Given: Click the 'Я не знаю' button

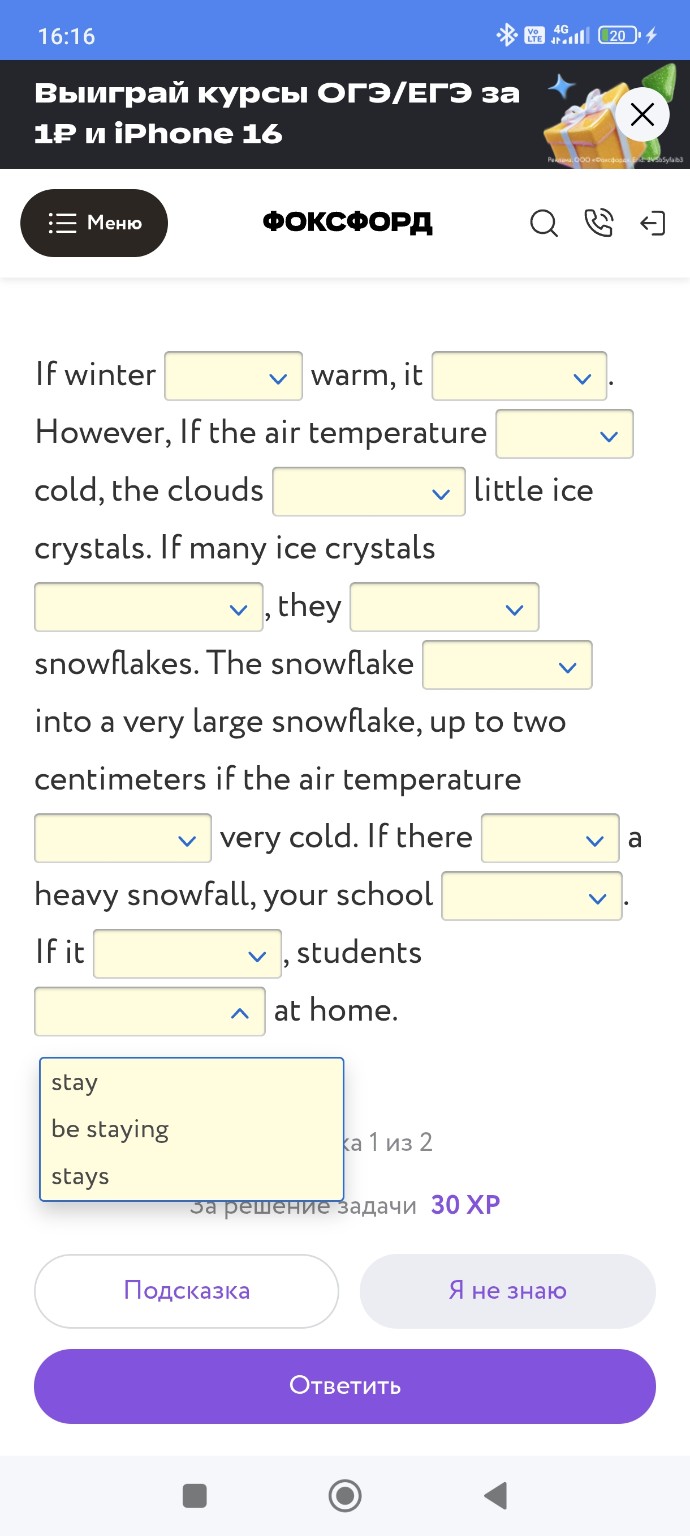Looking at the screenshot, I should (x=507, y=1291).
